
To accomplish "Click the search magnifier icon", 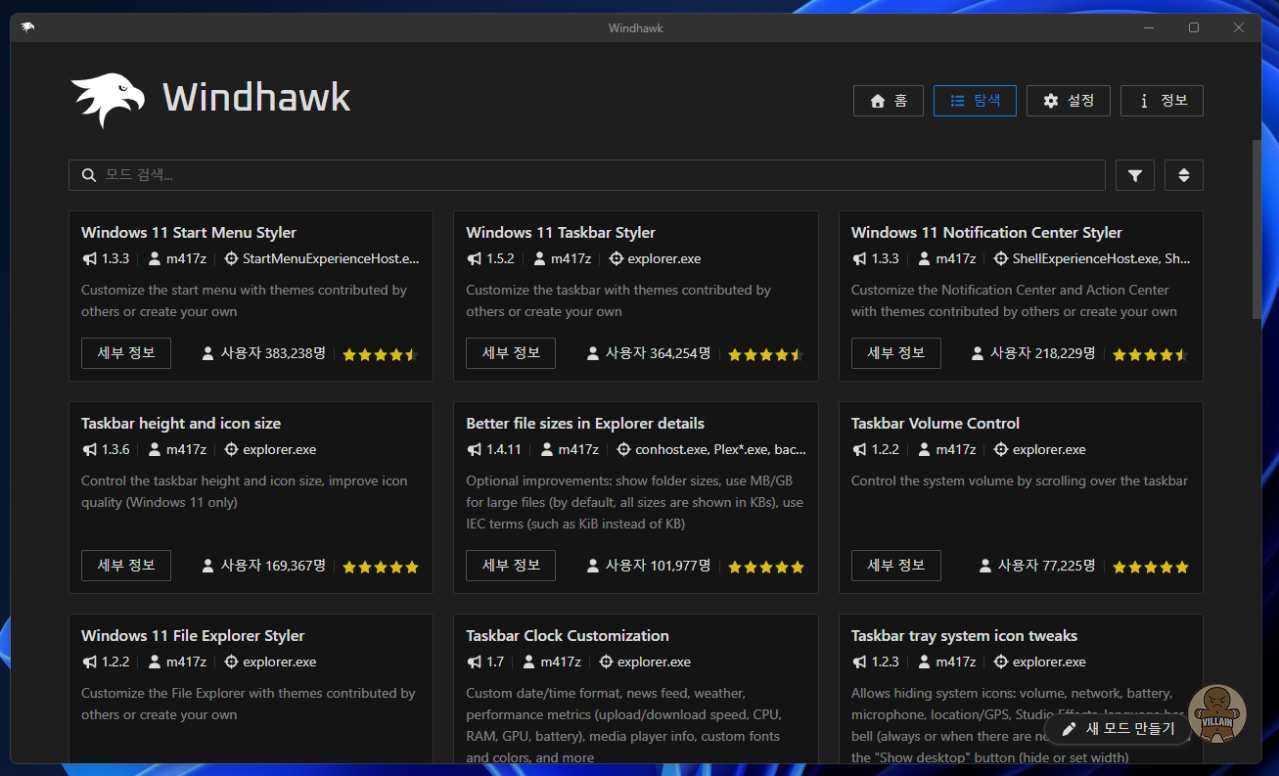I will [89, 175].
